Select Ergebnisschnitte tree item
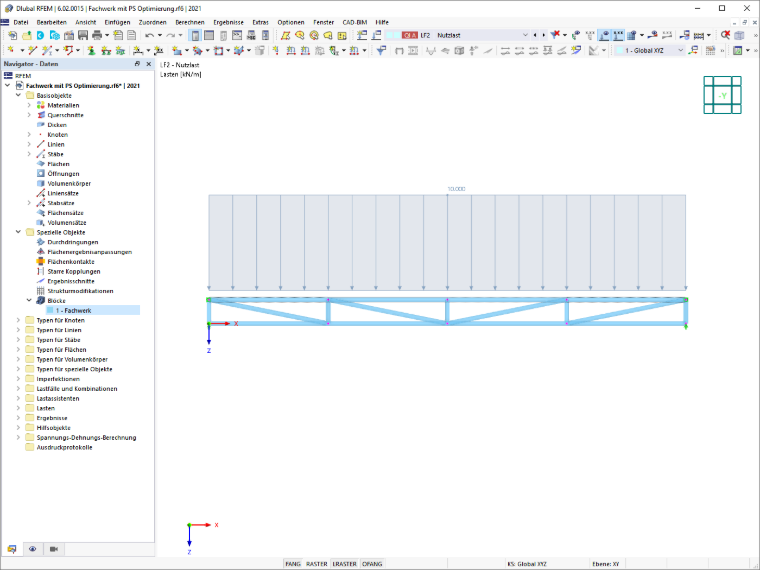Image resolution: width=760 pixels, height=570 pixels. point(71,281)
